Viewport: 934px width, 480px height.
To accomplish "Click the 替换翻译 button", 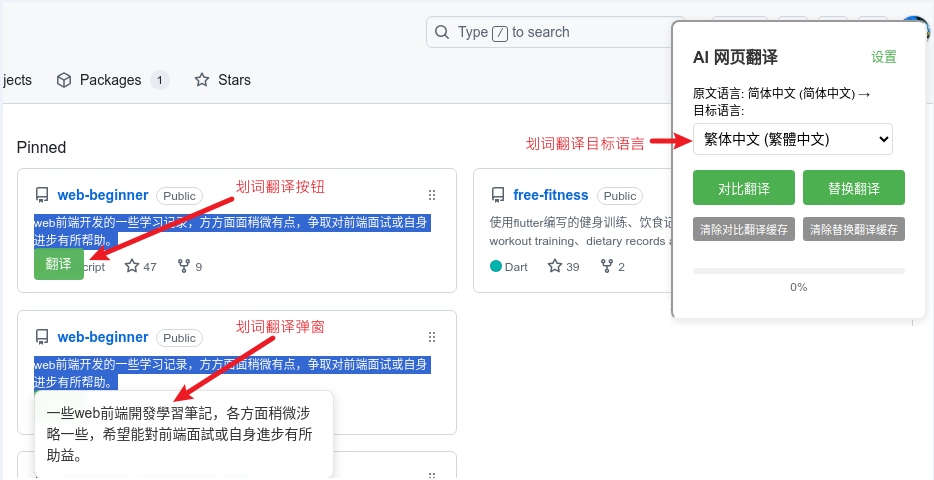I will coord(854,188).
